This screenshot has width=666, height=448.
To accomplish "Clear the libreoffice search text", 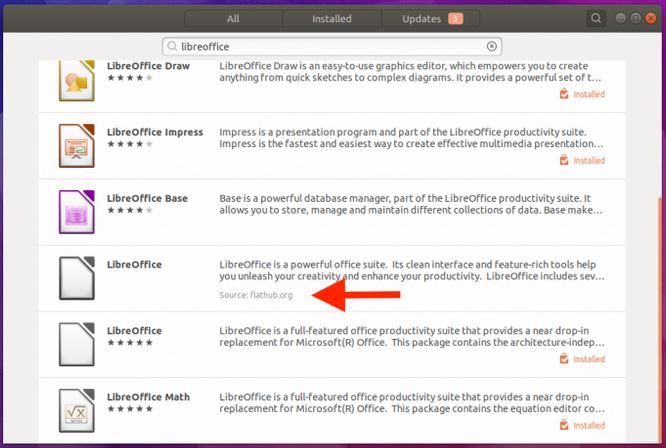I will (491, 46).
